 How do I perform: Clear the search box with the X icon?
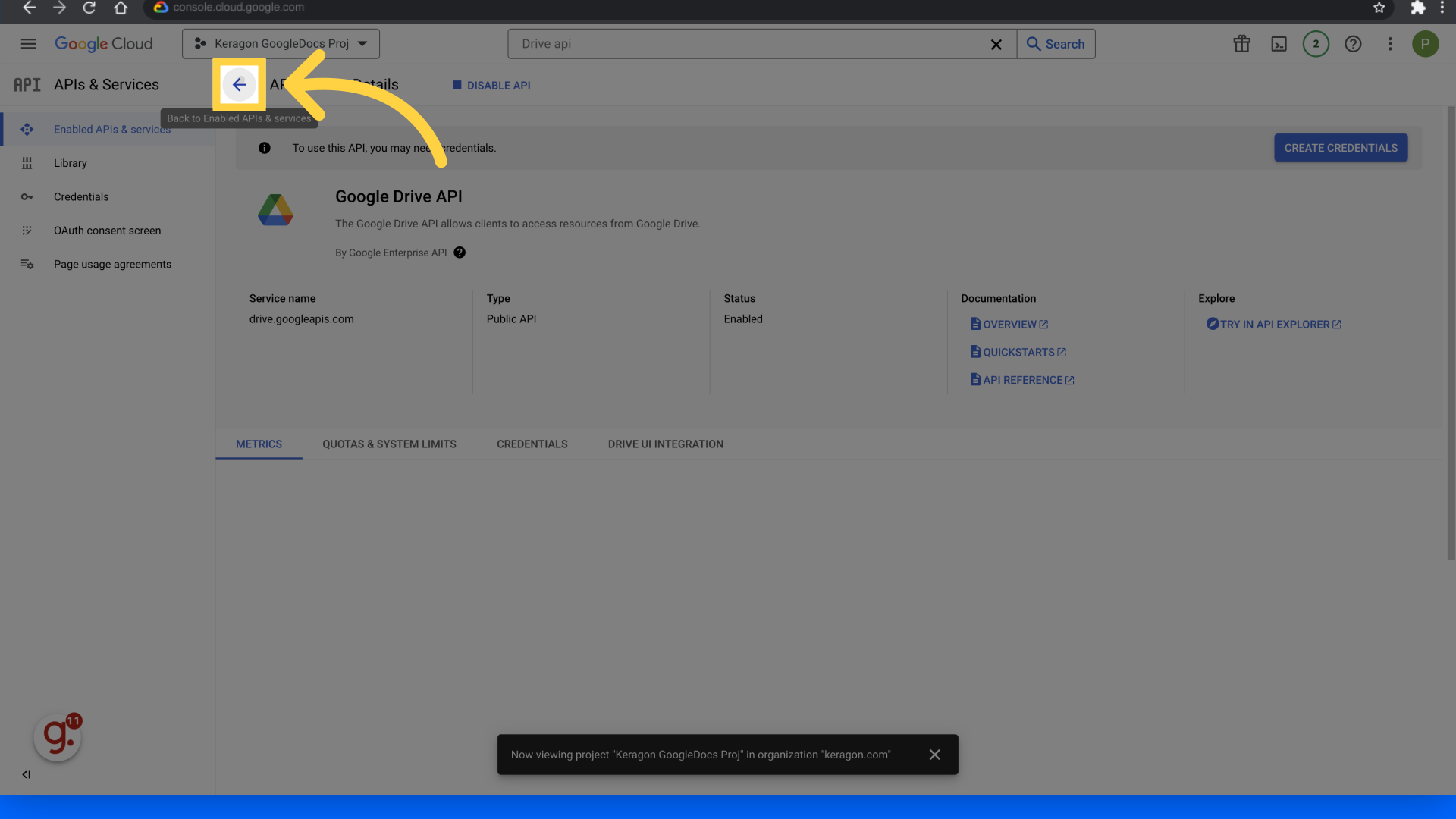coord(996,45)
